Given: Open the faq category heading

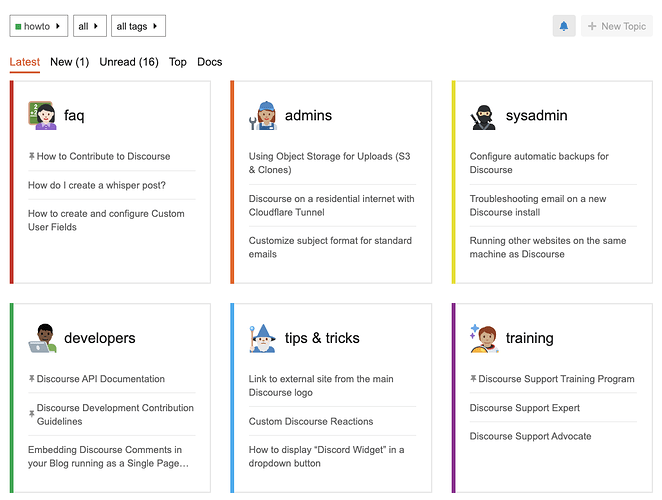Looking at the screenshot, I should point(74,116).
